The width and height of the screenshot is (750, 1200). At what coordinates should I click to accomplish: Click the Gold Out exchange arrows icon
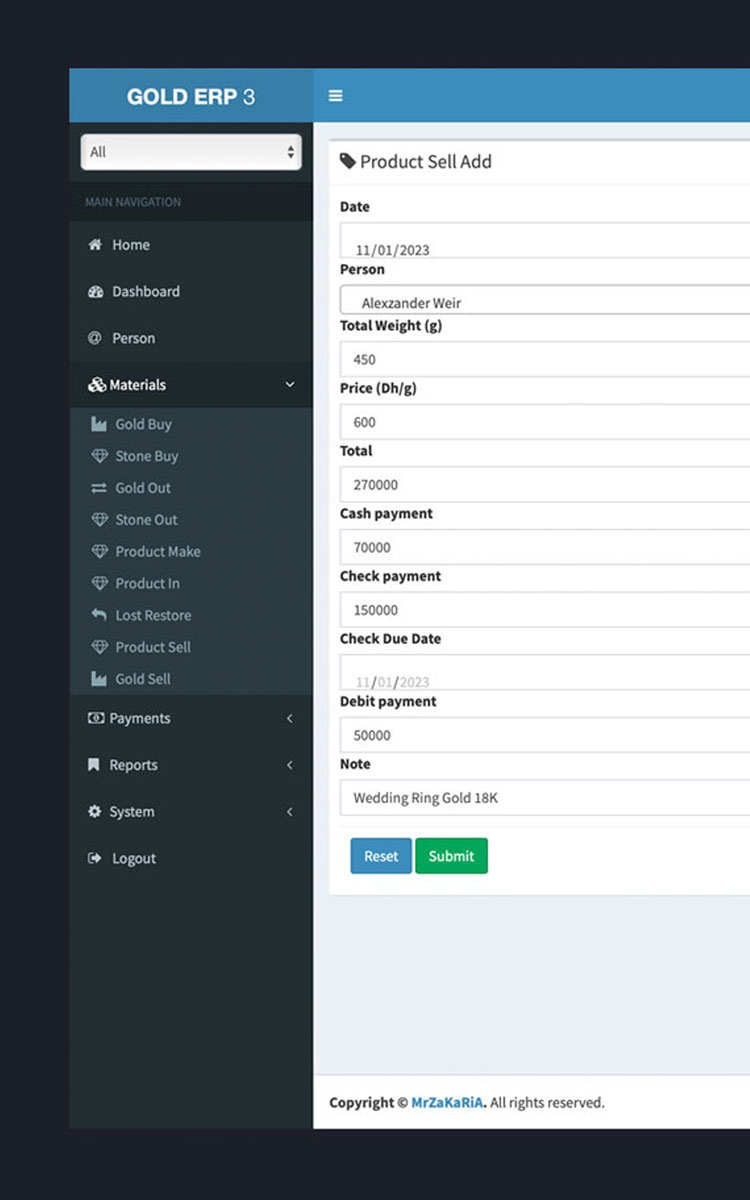(x=99, y=488)
